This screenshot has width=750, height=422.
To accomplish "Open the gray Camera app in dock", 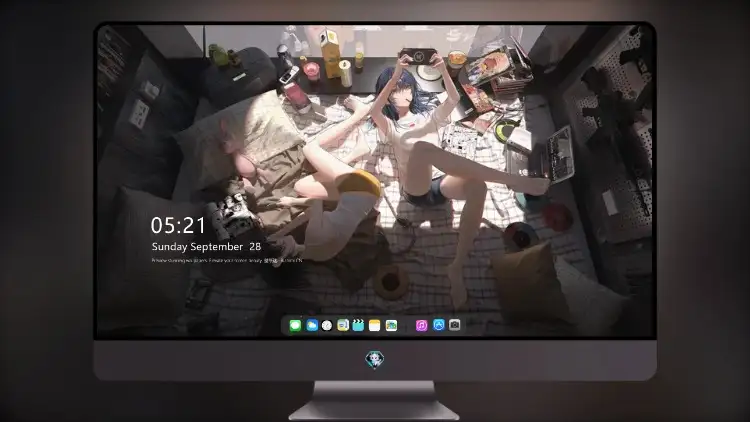I will pyautogui.click(x=455, y=325).
